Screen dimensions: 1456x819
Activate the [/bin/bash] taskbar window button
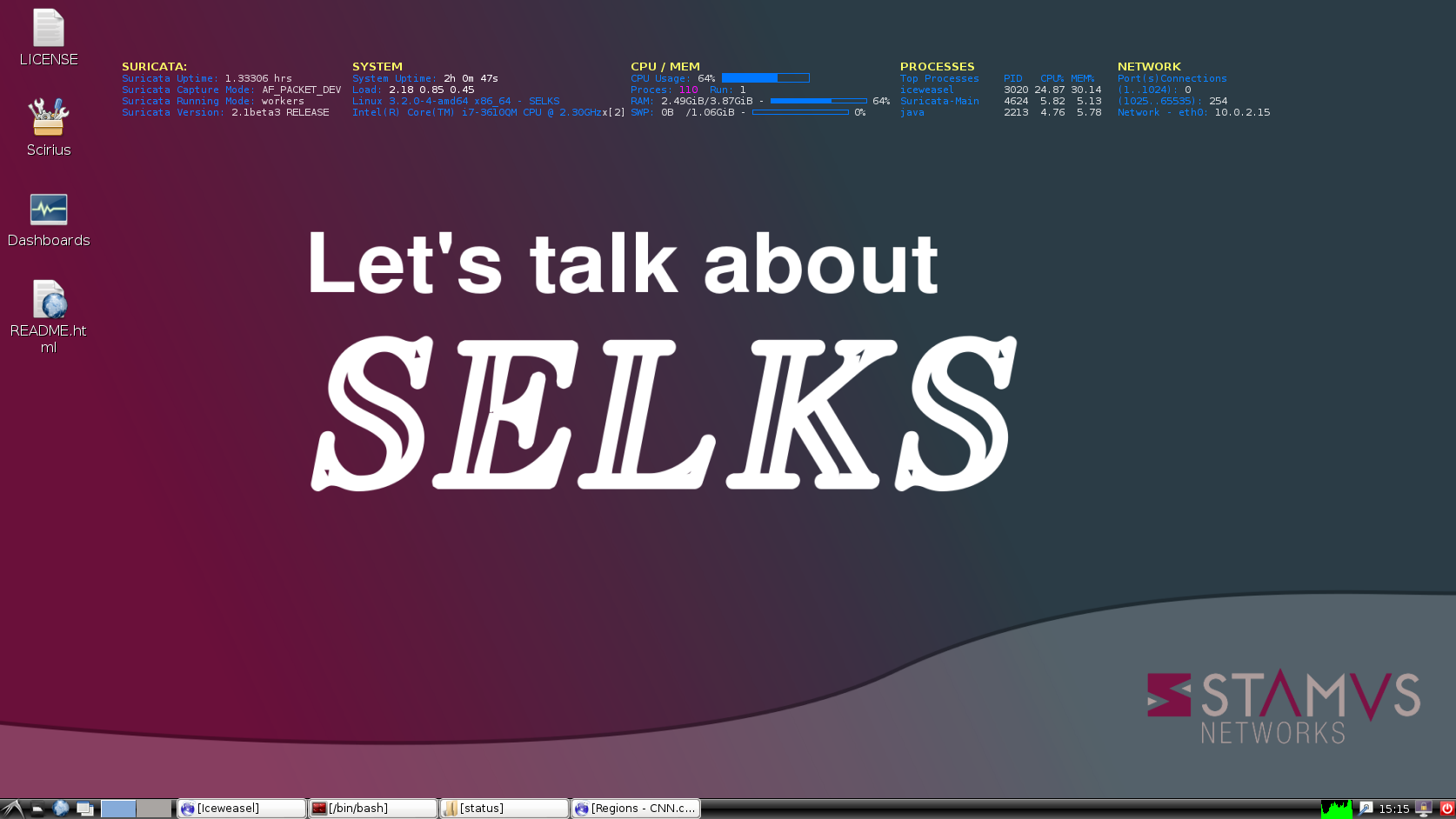(373, 809)
